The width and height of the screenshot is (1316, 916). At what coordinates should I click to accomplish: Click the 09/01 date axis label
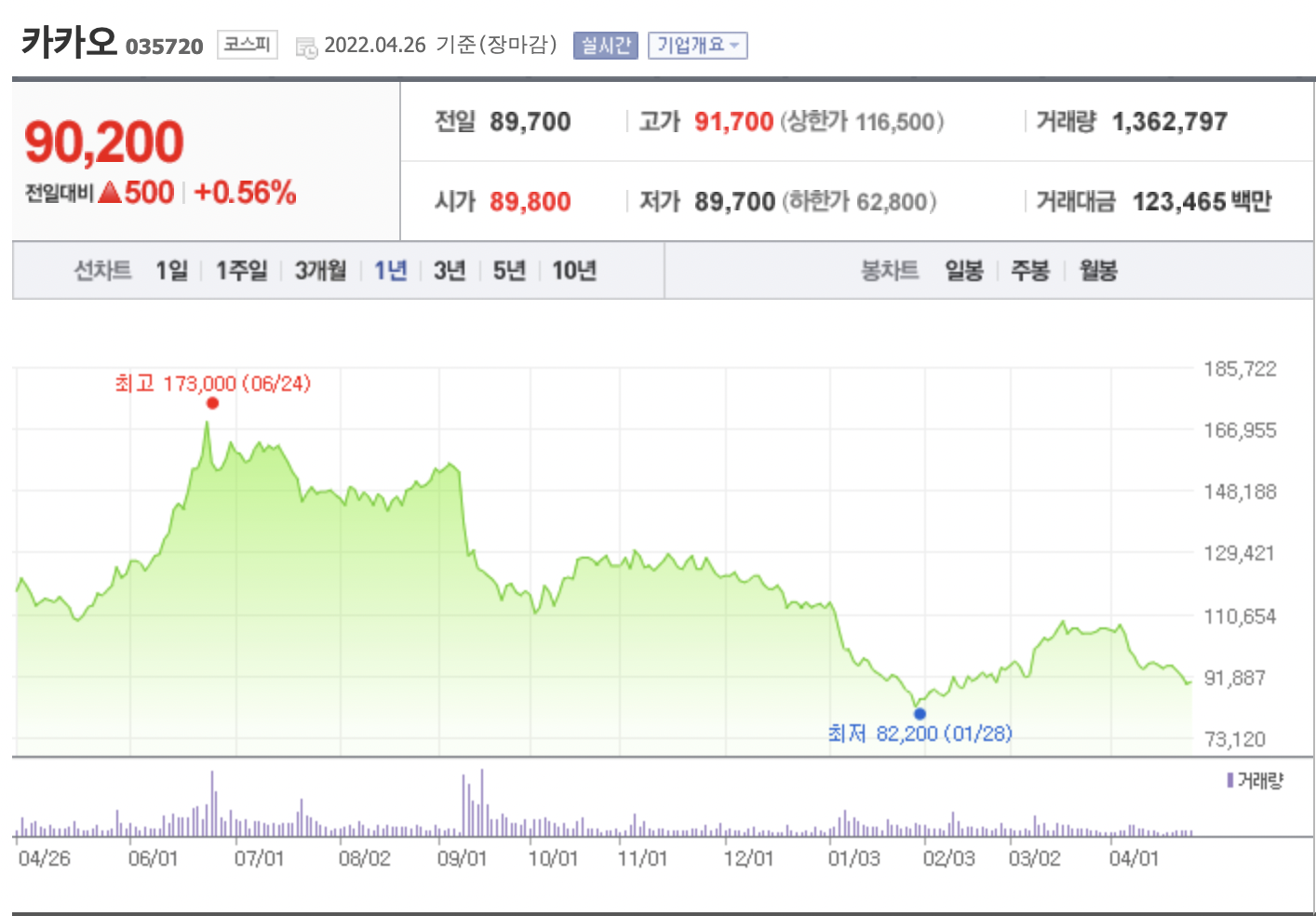pyautogui.click(x=463, y=858)
